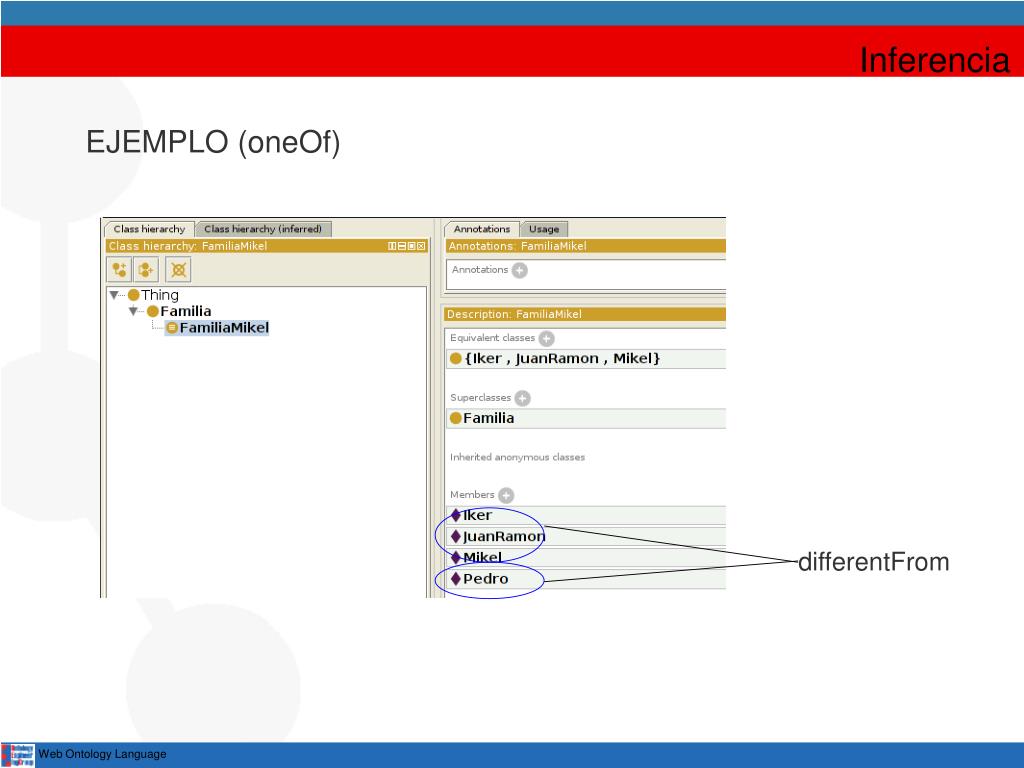
Task: Collapse the Familia tree node
Action: pyautogui.click(x=133, y=311)
